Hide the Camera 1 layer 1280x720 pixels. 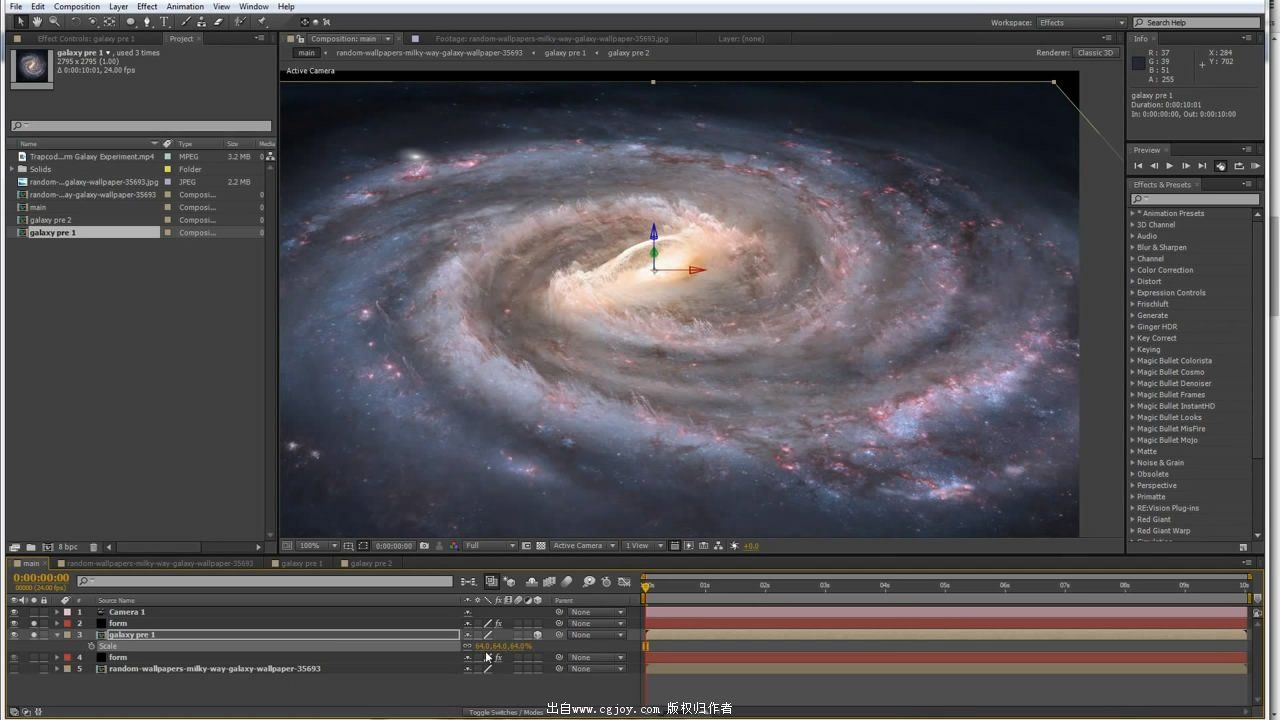[14, 612]
